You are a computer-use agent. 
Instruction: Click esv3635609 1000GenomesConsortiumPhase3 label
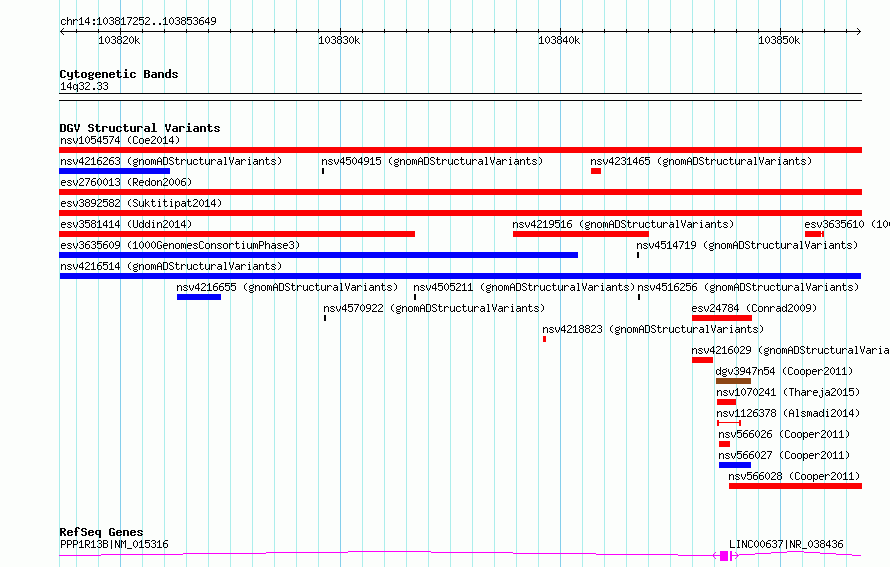tap(180, 245)
